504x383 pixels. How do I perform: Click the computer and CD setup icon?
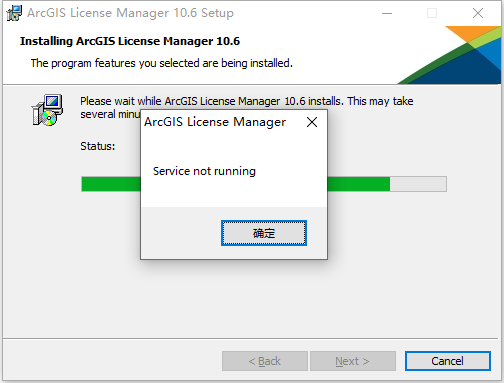pyautogui.click(x=47, y=110)
